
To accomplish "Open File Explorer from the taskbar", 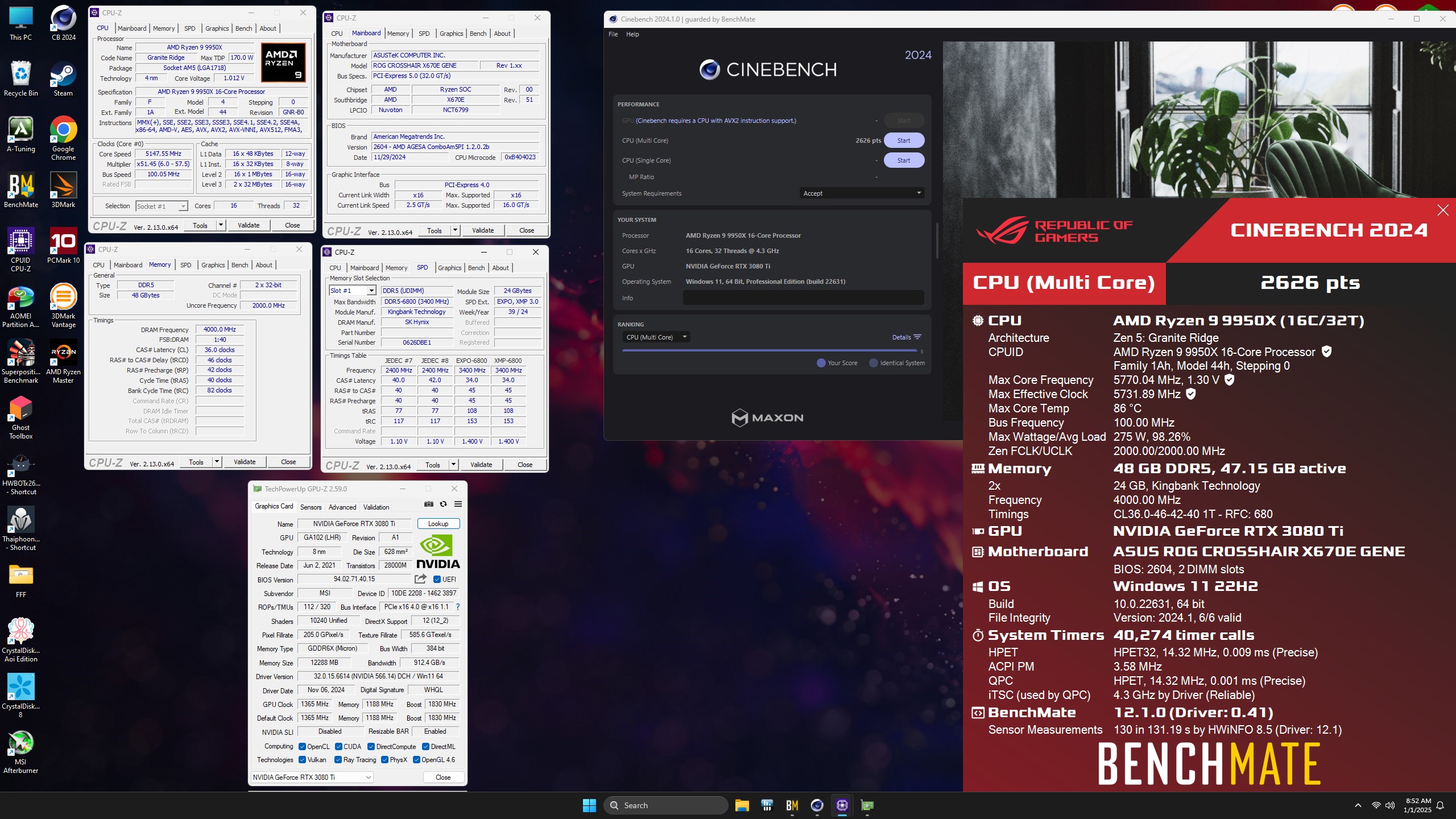I will [x=742, y=805].
